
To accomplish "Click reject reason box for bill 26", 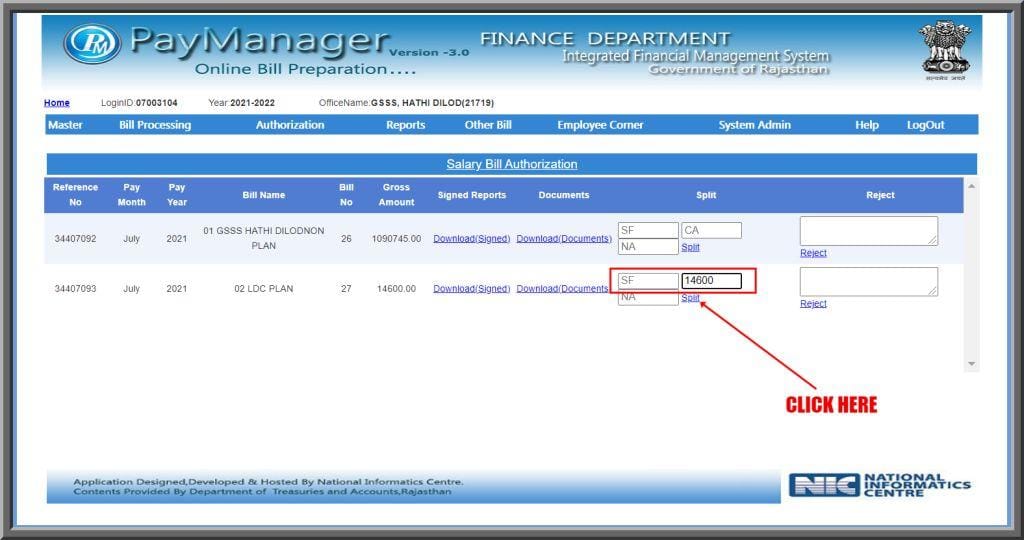I will (x=869, y=231).
